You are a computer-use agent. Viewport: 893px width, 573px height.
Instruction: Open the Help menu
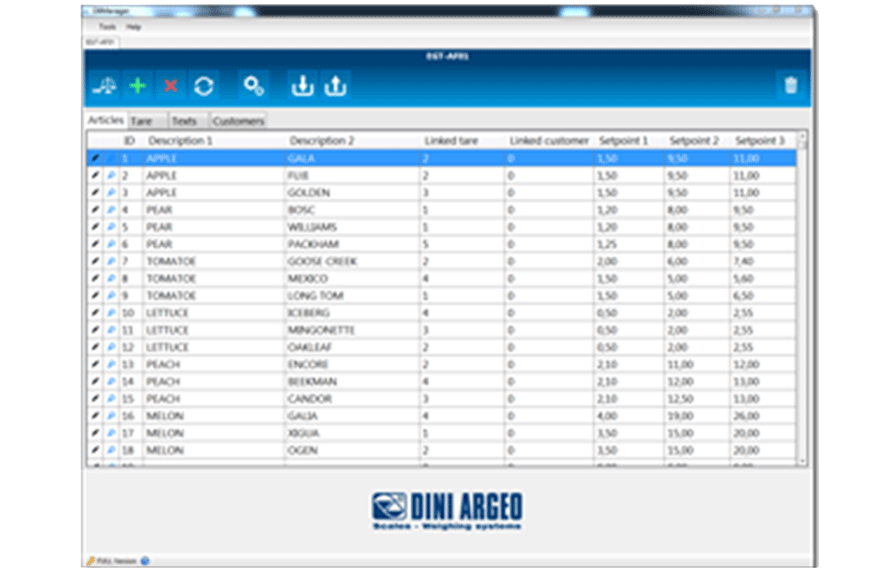point(133,27)
